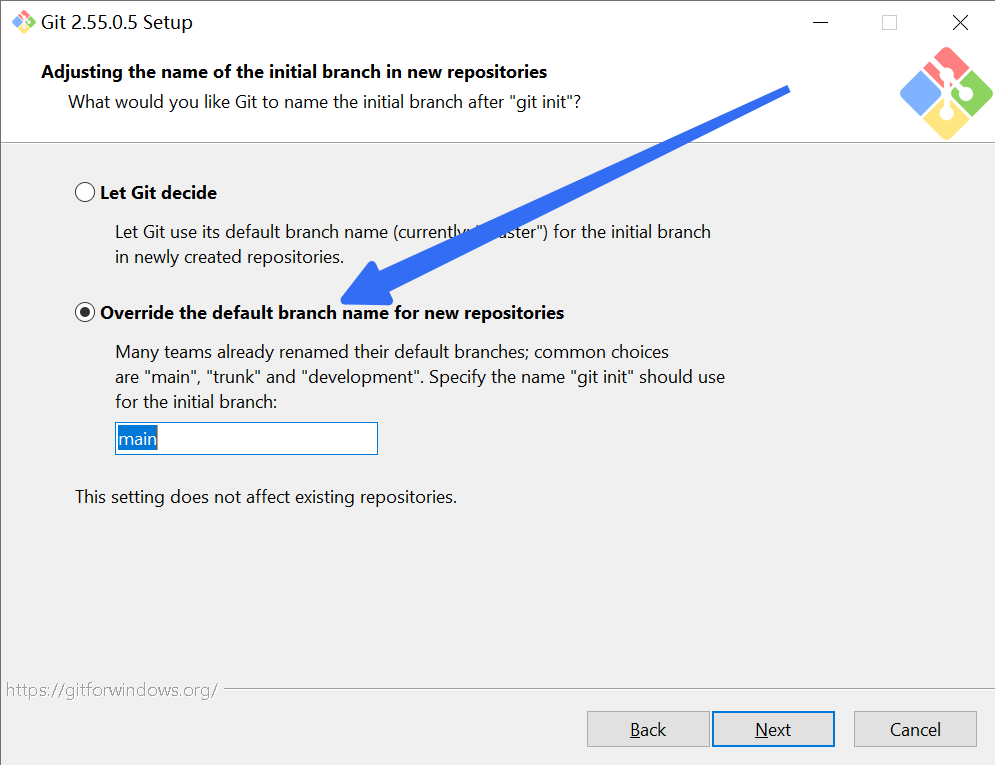Cancel the Git setup
The height and width of the screenshot is (765, 995).
[x=915, y=729]
